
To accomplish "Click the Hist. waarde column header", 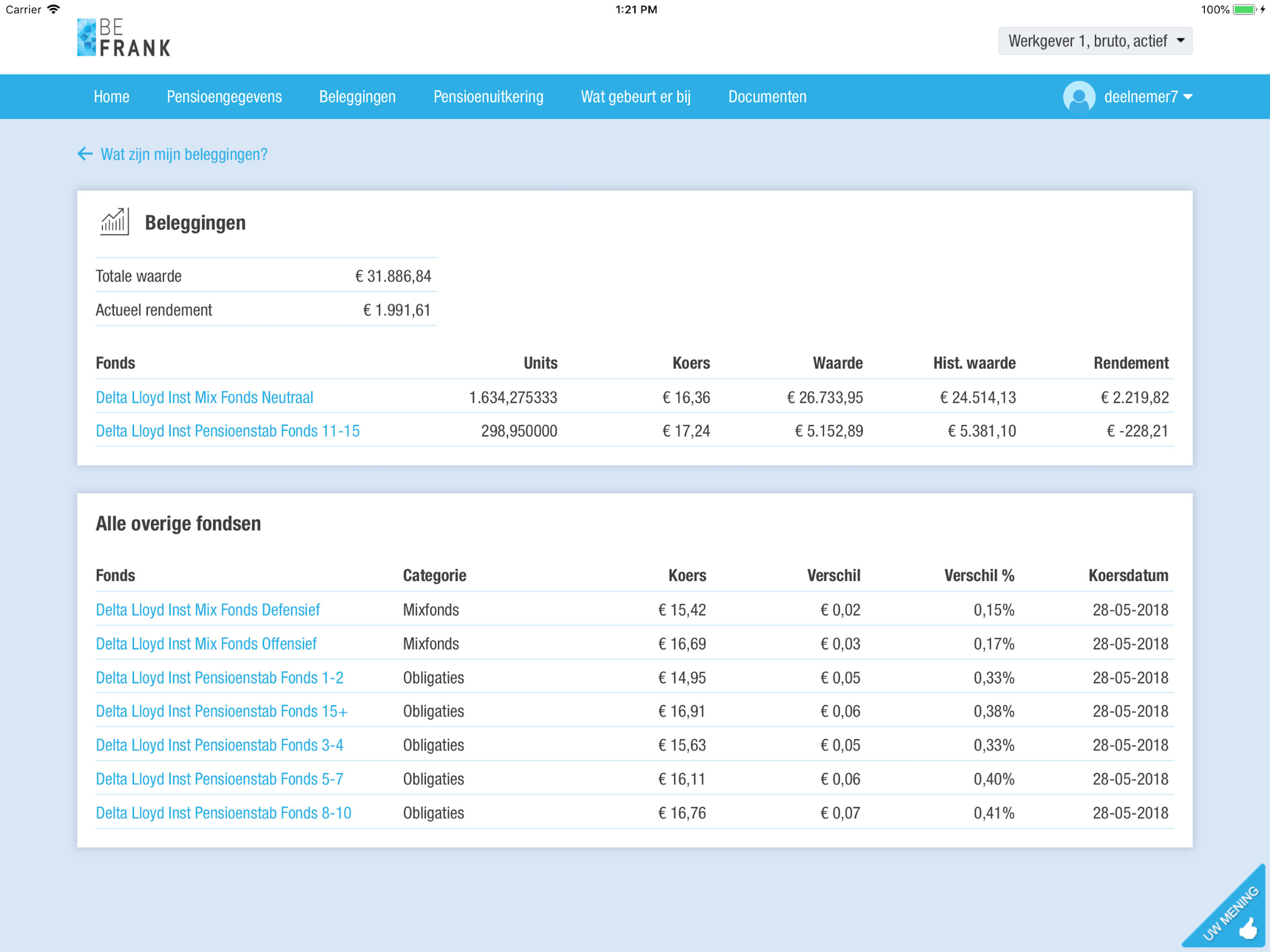I will tap(974, 363).
